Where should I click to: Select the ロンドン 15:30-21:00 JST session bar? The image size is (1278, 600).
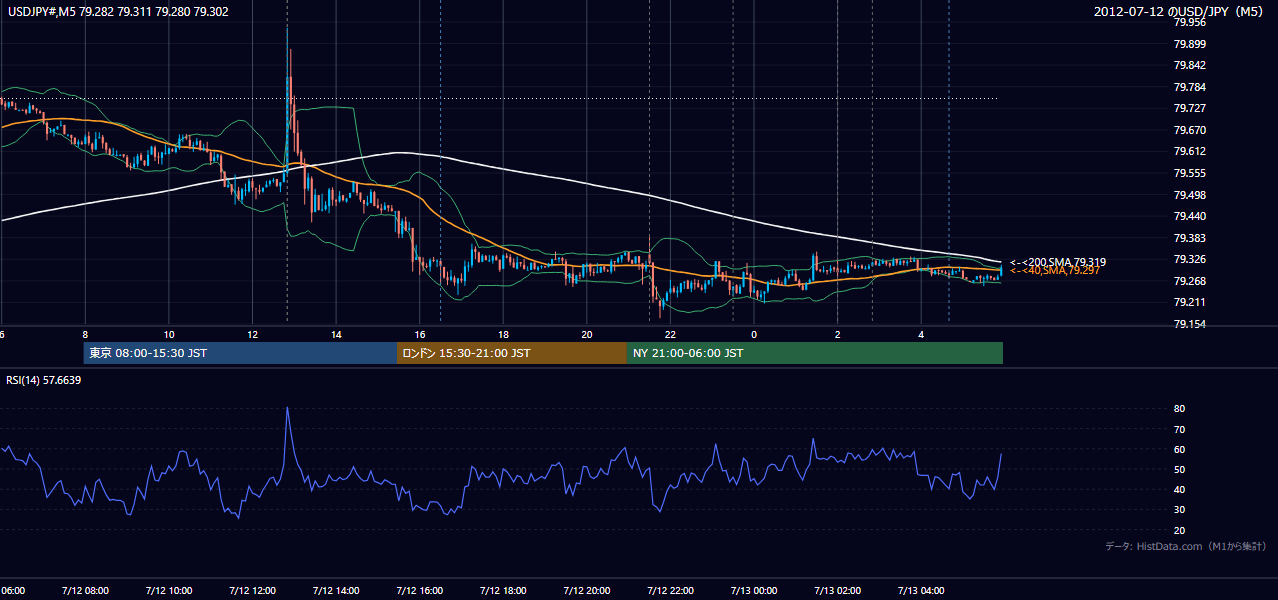point(512,353)
